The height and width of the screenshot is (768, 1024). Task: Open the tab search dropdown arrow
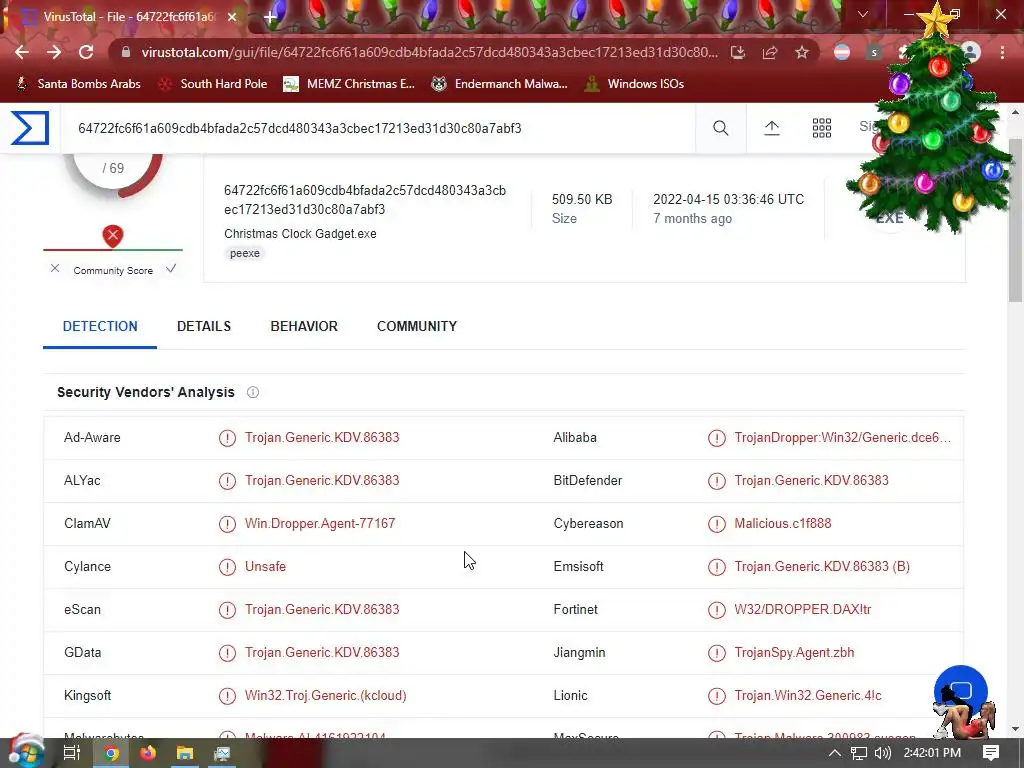point(863,14)
